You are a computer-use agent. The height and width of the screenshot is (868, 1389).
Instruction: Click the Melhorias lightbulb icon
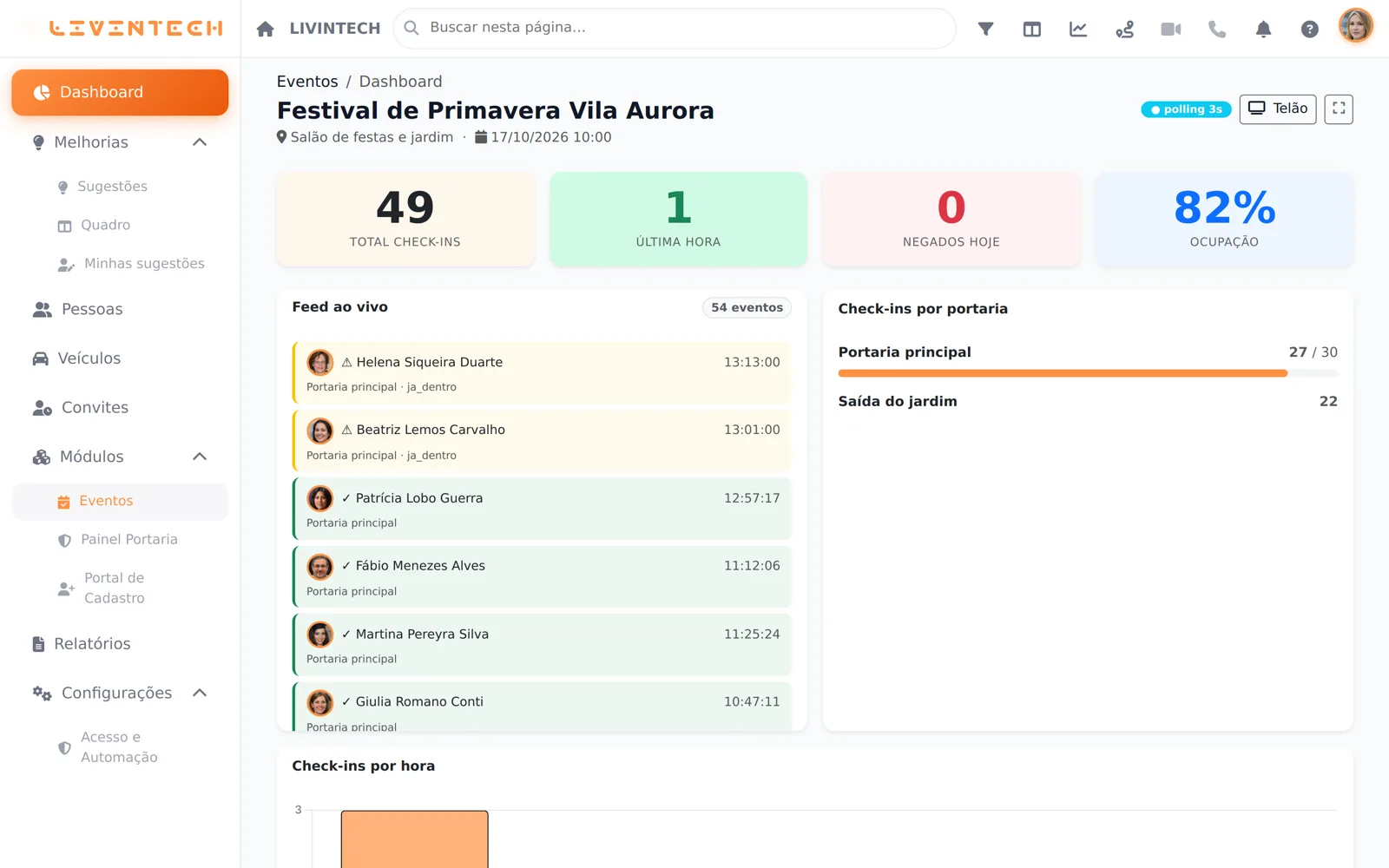pos(38,142)
